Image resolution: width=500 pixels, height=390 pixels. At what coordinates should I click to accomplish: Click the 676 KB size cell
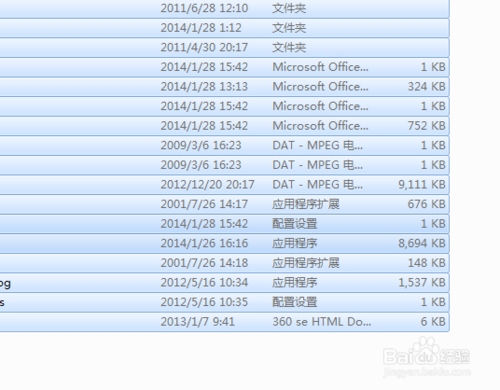(427, 204)
